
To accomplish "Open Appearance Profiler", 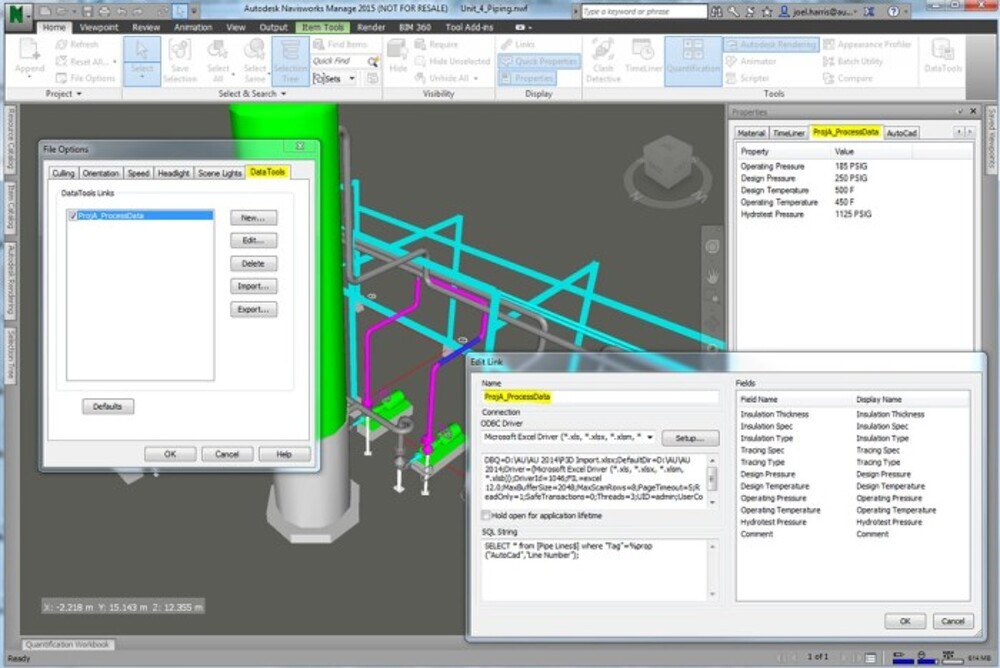I will point(867,44).
